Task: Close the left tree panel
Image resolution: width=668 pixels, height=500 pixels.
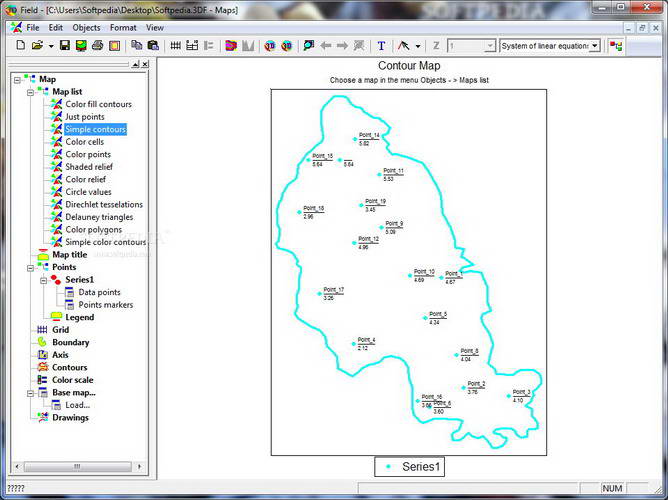Action: click(144, 64)
